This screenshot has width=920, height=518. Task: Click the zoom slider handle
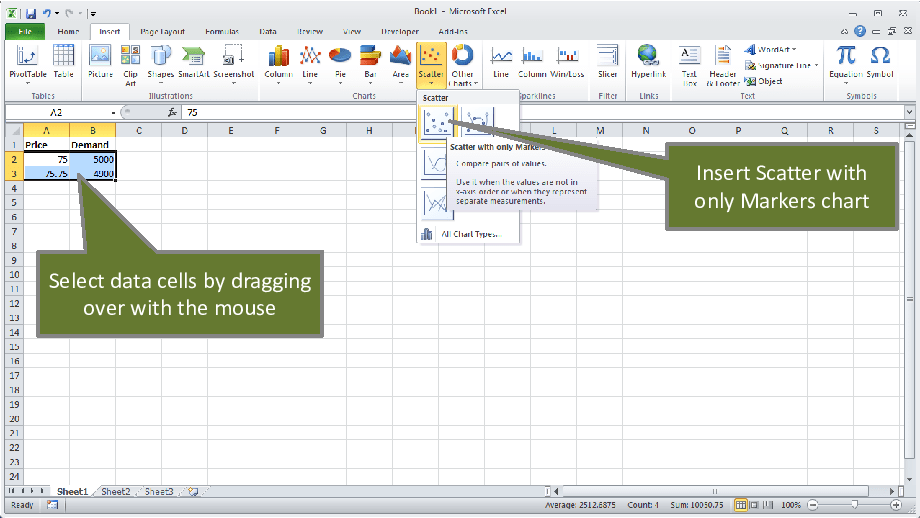(x=854, y=505)
